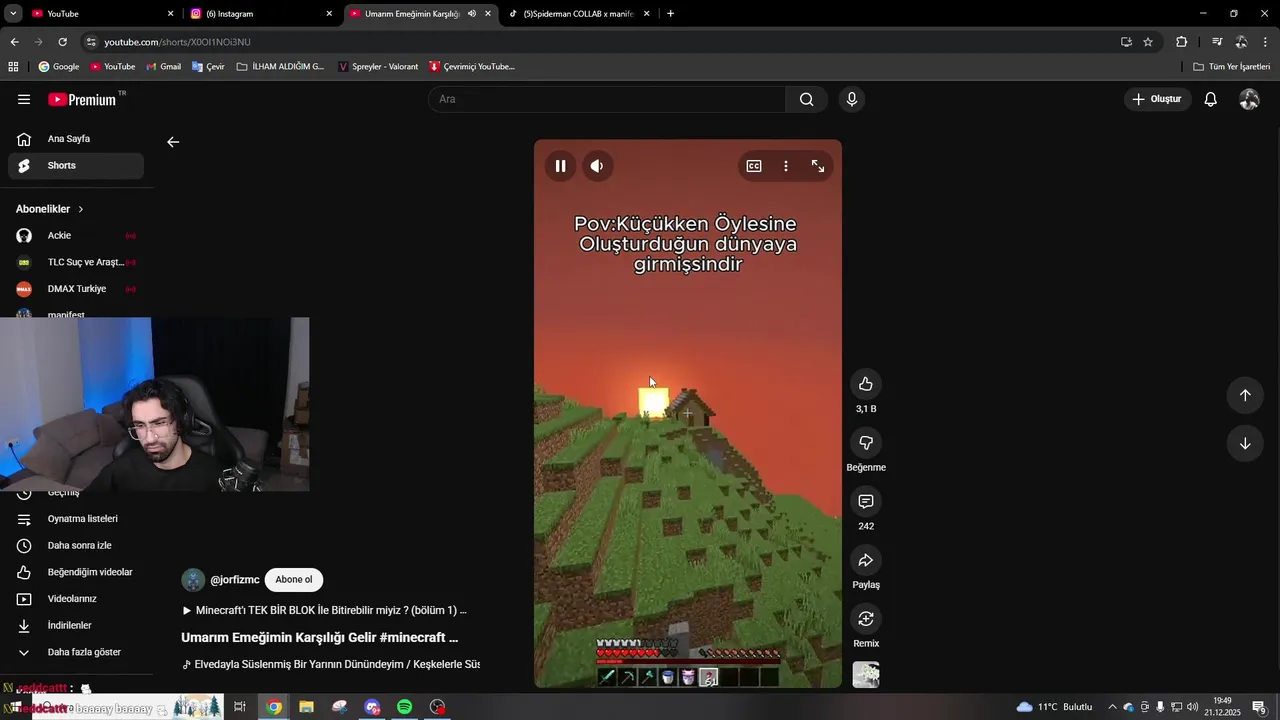This screenshot has height=720, width=1280.
Task: Click the back arrow beside the sidebar
Action: 173,142
